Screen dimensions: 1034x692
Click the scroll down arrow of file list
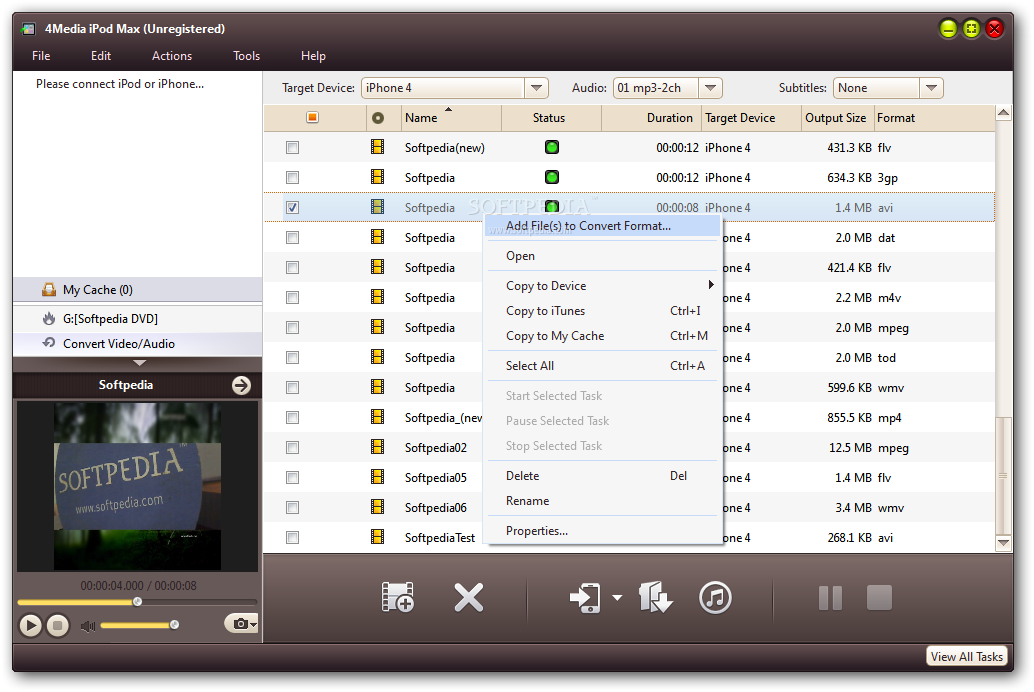(x=1003, y=544)
